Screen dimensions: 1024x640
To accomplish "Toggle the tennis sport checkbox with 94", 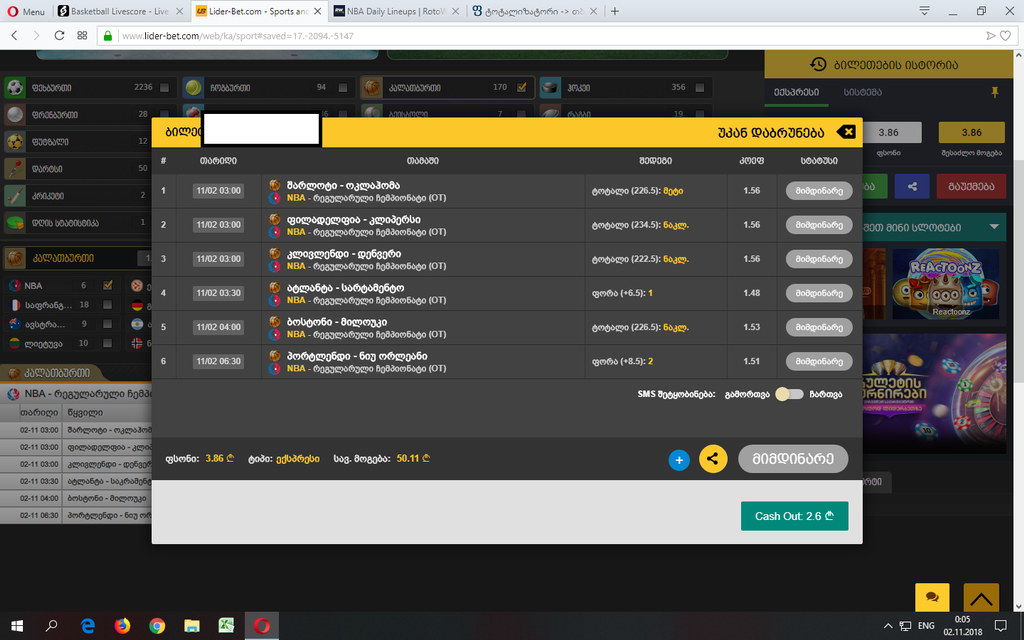I will click(343, 88).
